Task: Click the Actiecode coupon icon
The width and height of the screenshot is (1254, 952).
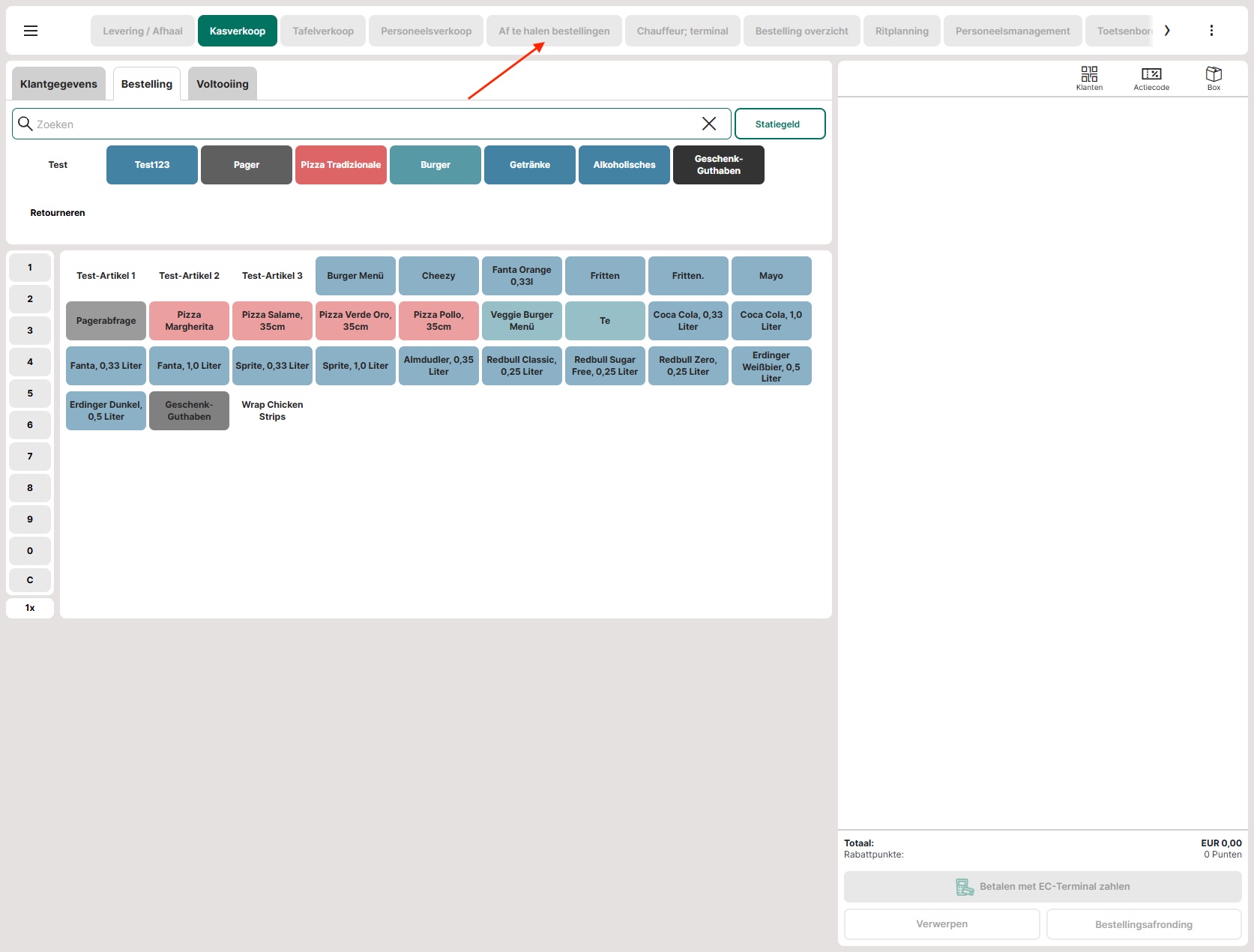Action: pos(1151,77)
